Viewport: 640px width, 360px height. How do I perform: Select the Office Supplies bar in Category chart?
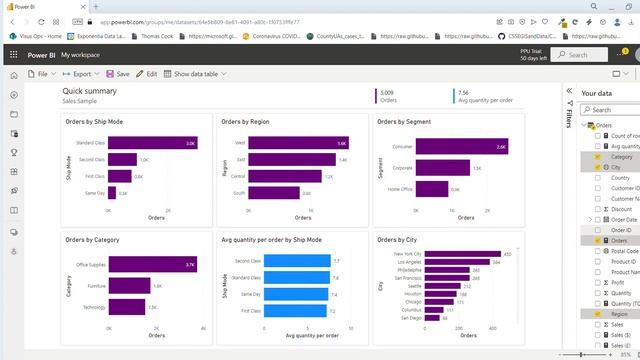pos(153,264)
